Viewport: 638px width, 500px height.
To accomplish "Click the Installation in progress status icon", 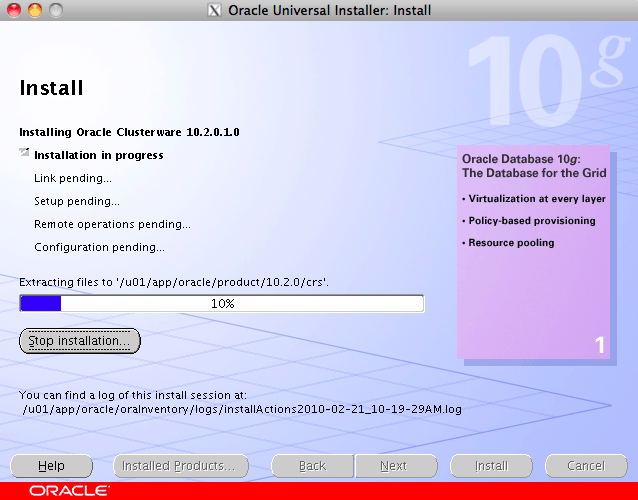I will [x=24, y=154].
